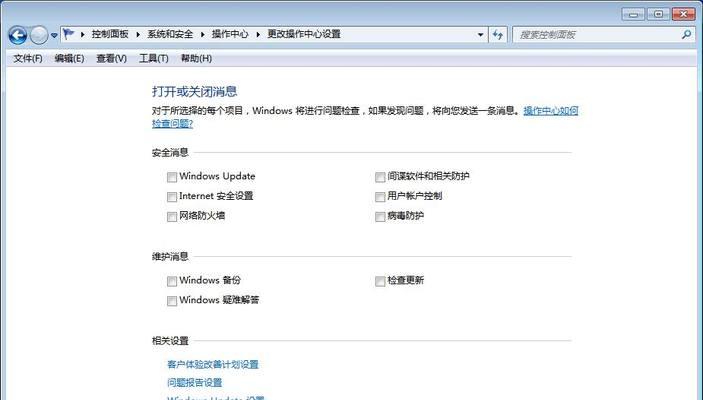Enable the Internet 安全设置 checkbox
The width and height of the screenshot is (703, 400).
[172, 197]
